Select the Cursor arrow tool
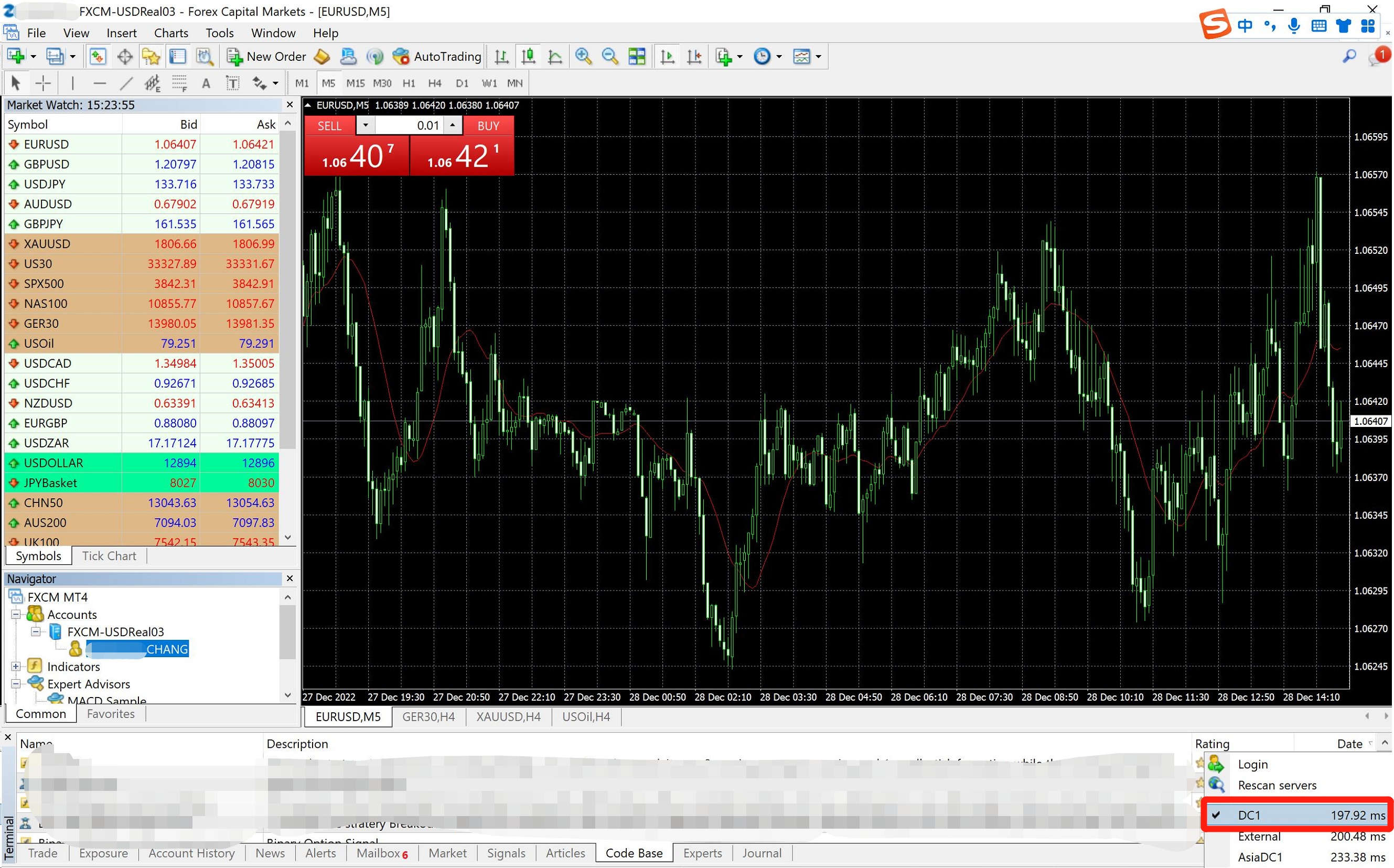The width and height of the screenshot is (1394, 868). (16, 83)
